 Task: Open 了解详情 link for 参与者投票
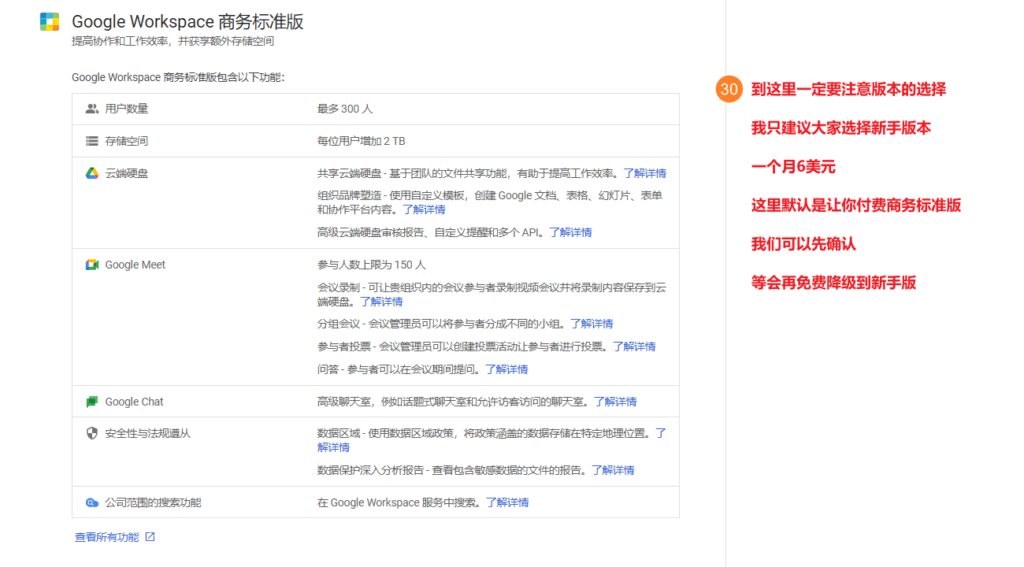point(634,347)
